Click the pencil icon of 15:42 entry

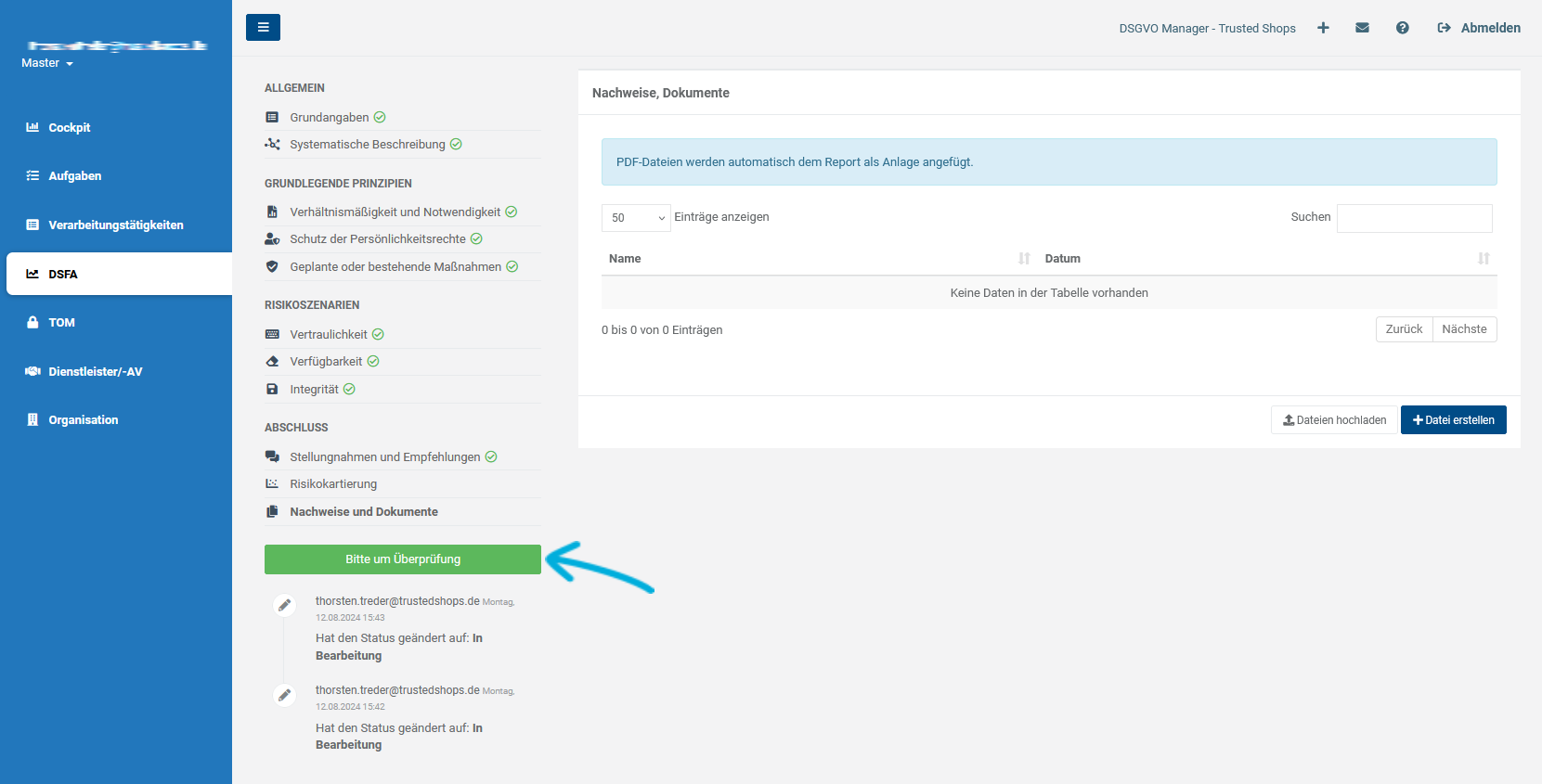coord(285,695)
